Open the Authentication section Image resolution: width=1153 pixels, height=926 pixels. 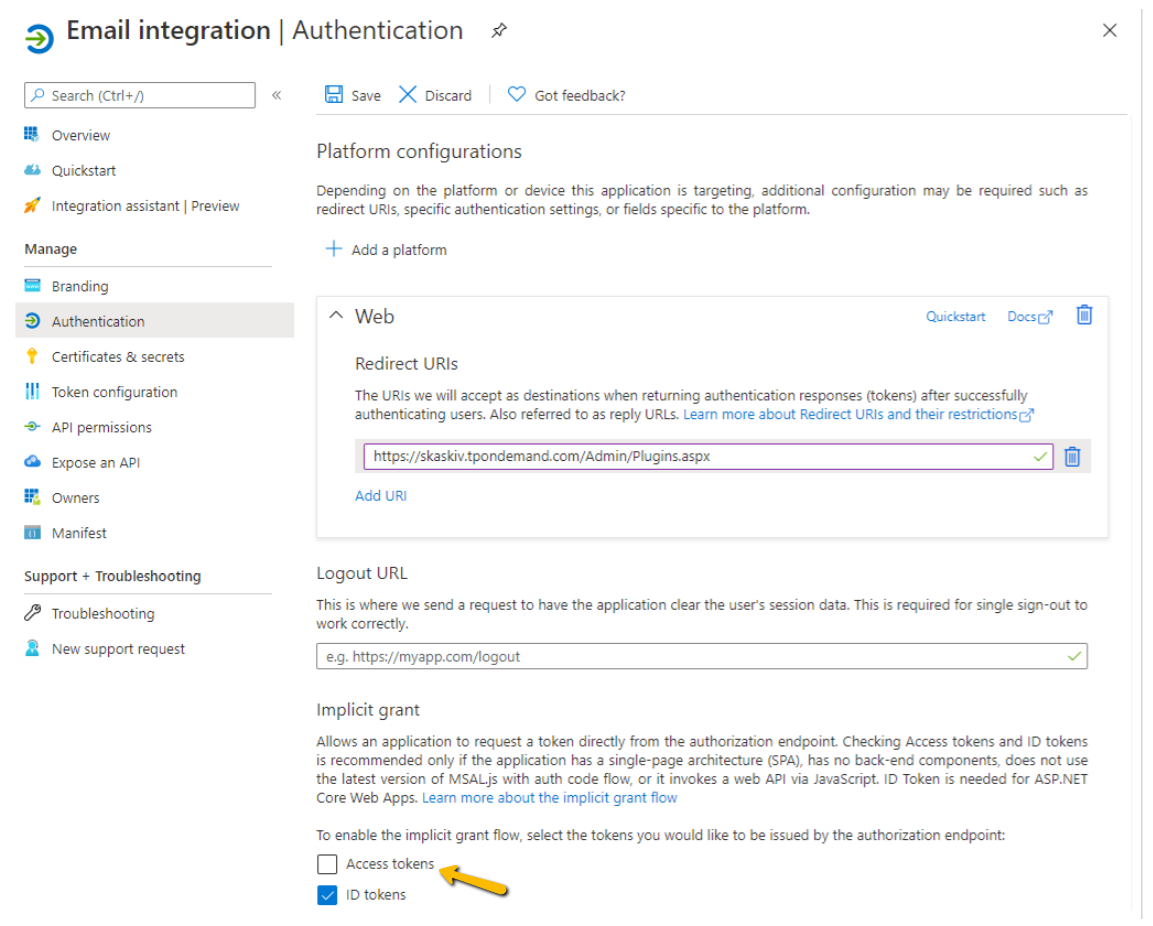[99, 321]
